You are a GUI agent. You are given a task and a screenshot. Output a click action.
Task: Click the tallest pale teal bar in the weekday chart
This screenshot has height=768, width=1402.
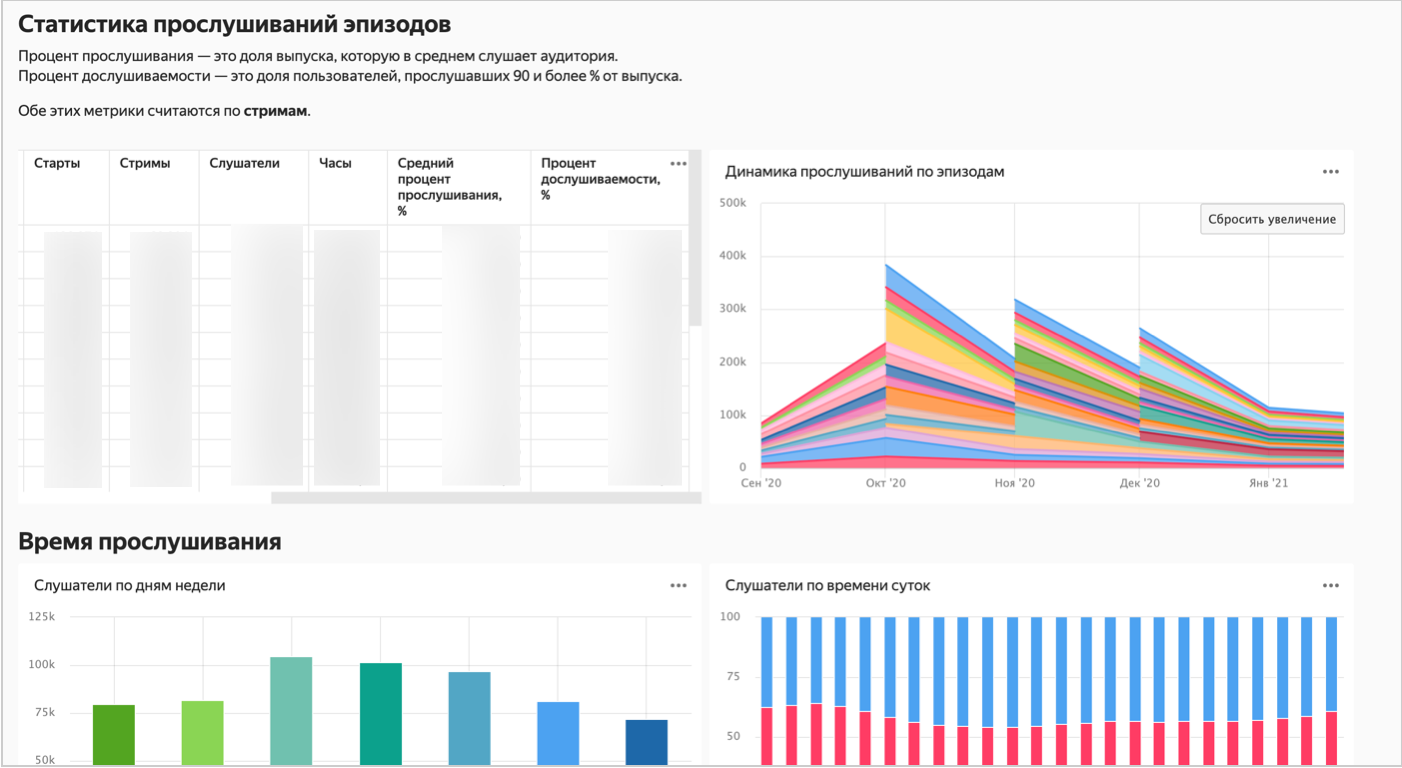(291, 711)
